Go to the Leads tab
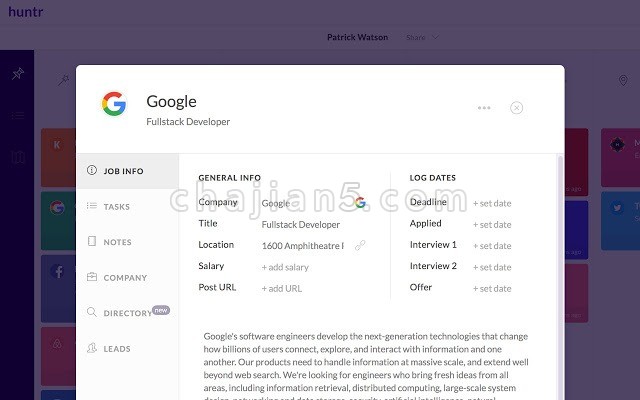 116,349
